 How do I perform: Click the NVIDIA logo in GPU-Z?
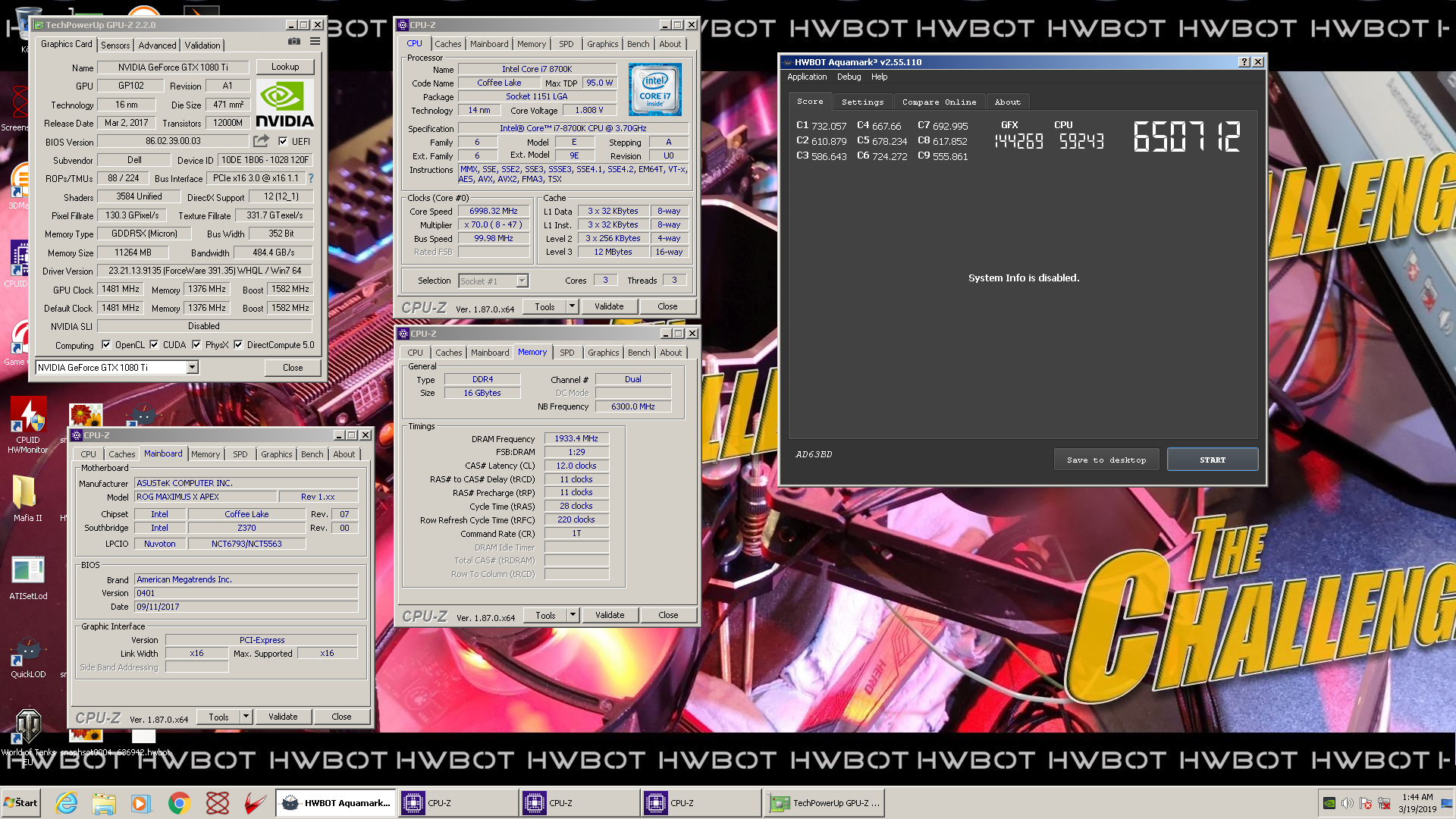tap(284, 104)
